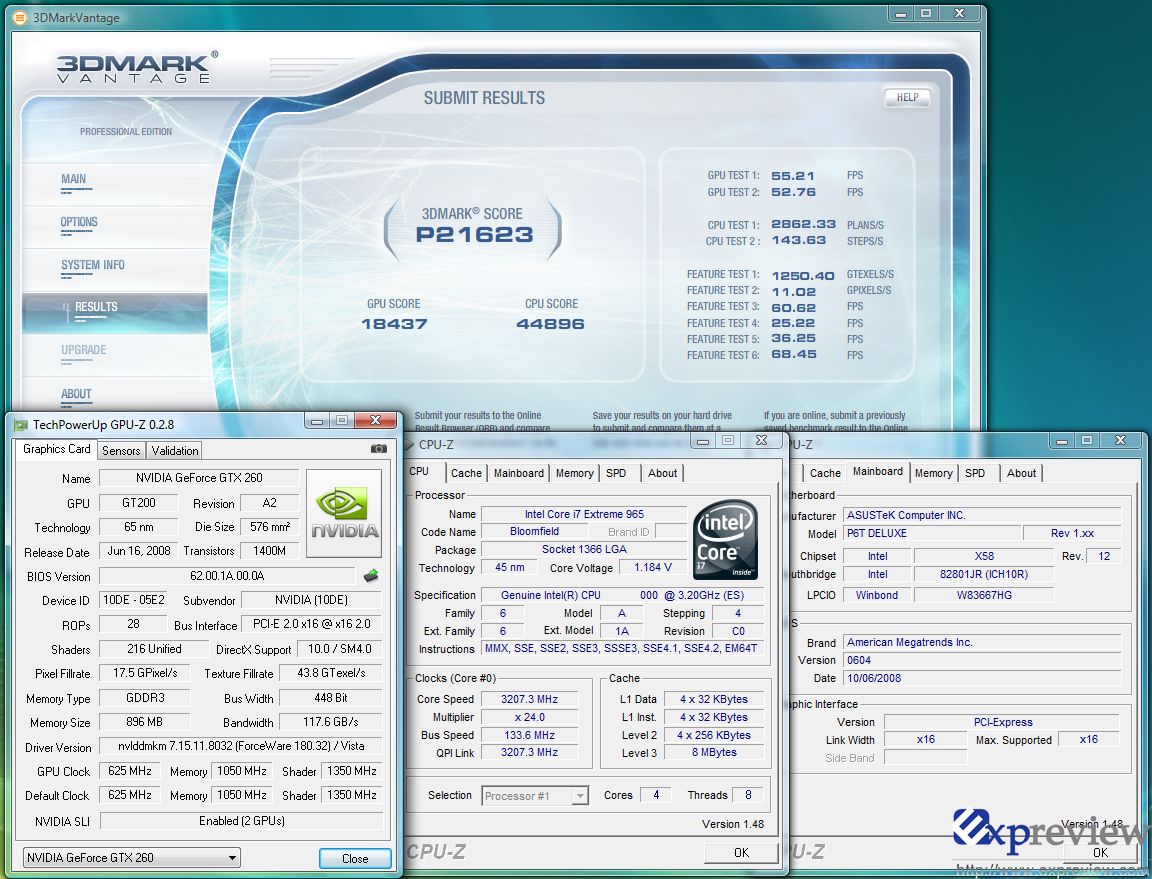Click the Driver Version field in GPU-Z

[241, 746]
